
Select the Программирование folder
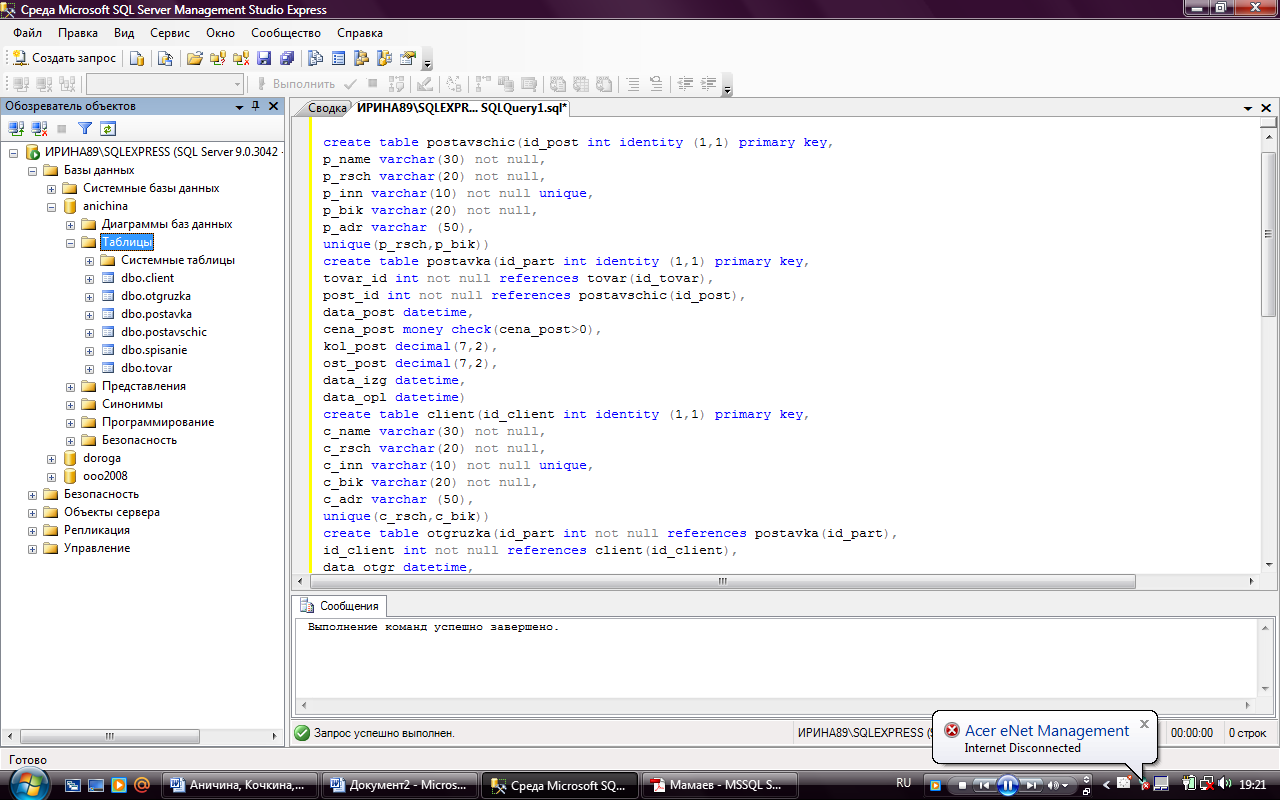coord(158,422)
